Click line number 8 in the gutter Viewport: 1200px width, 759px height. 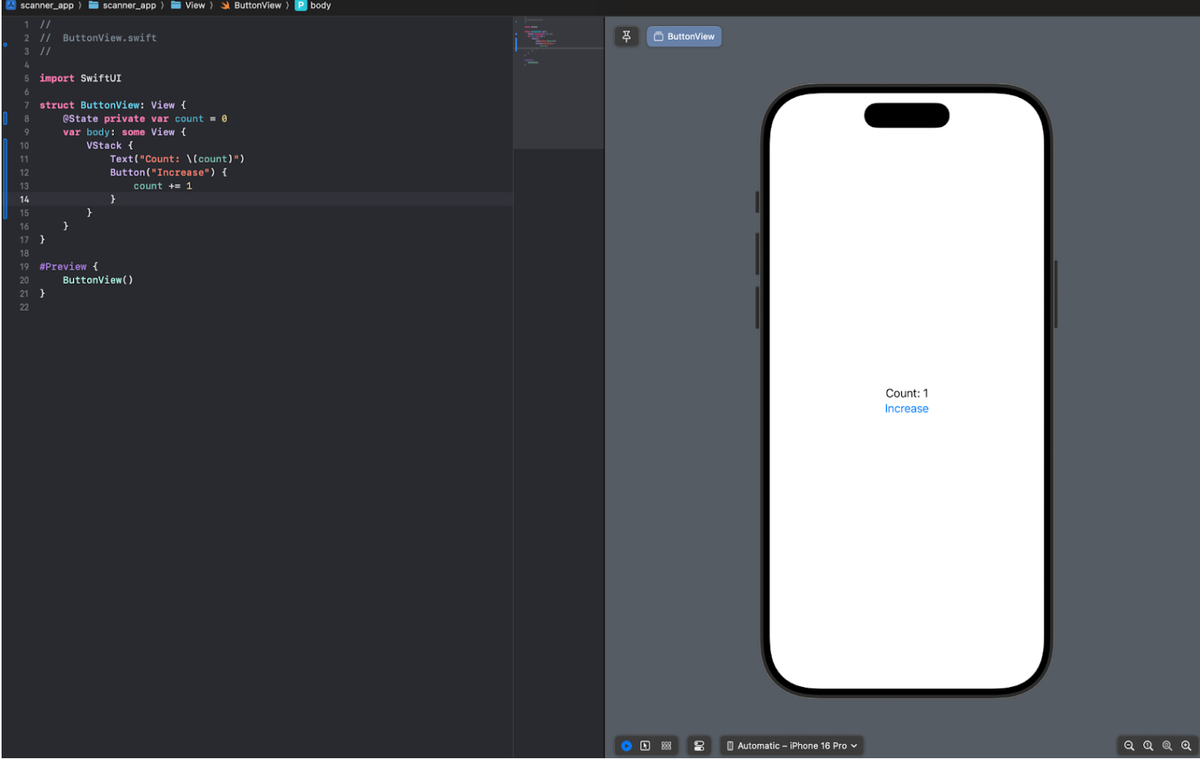(x=26, y=118)
